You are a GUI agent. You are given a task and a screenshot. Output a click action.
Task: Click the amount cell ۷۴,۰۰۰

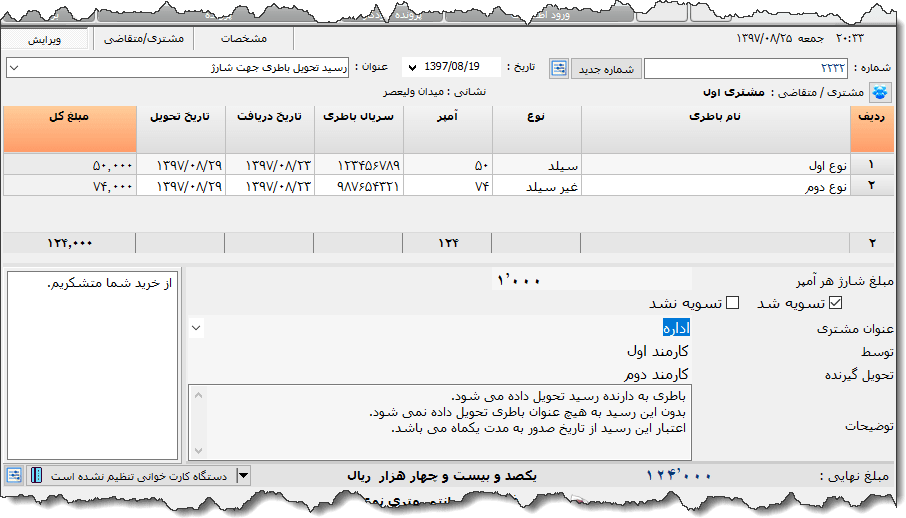pos(70,186)
